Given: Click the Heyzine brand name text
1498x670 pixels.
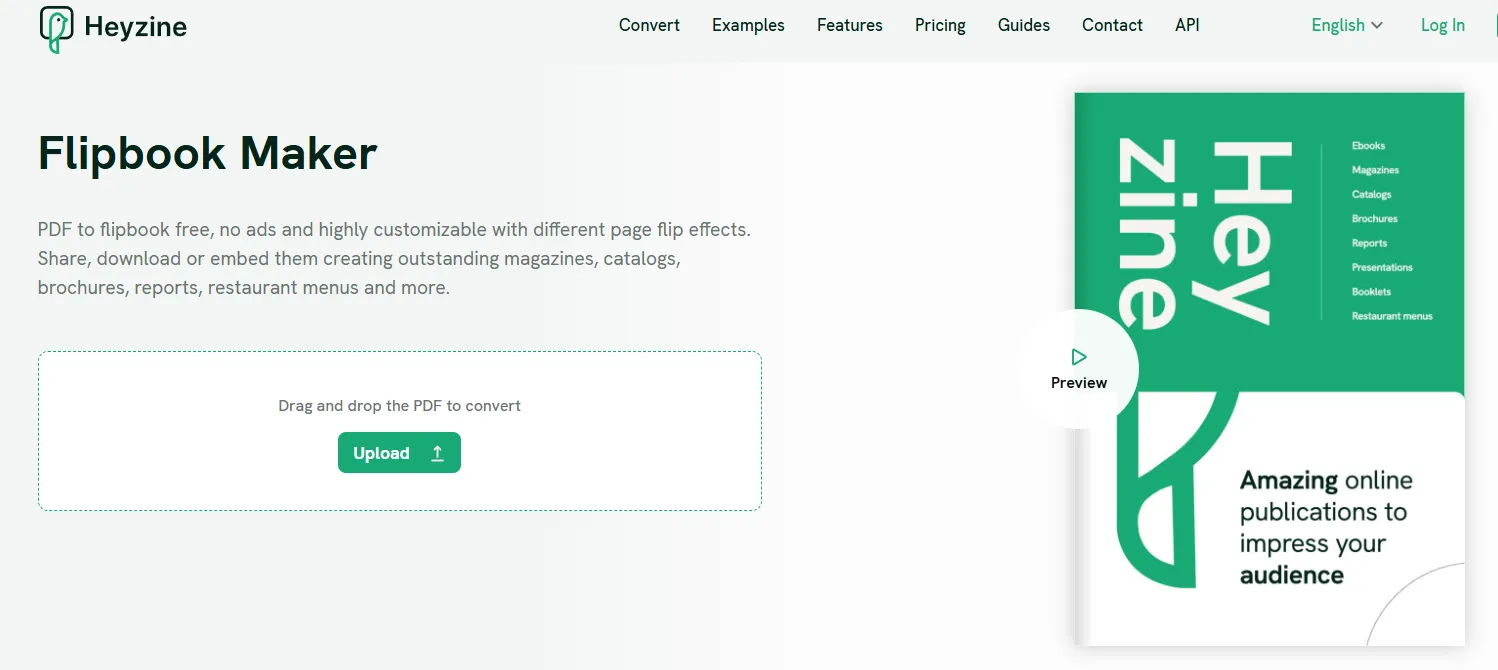Looking at the screenshot, I should click(135, 27).
